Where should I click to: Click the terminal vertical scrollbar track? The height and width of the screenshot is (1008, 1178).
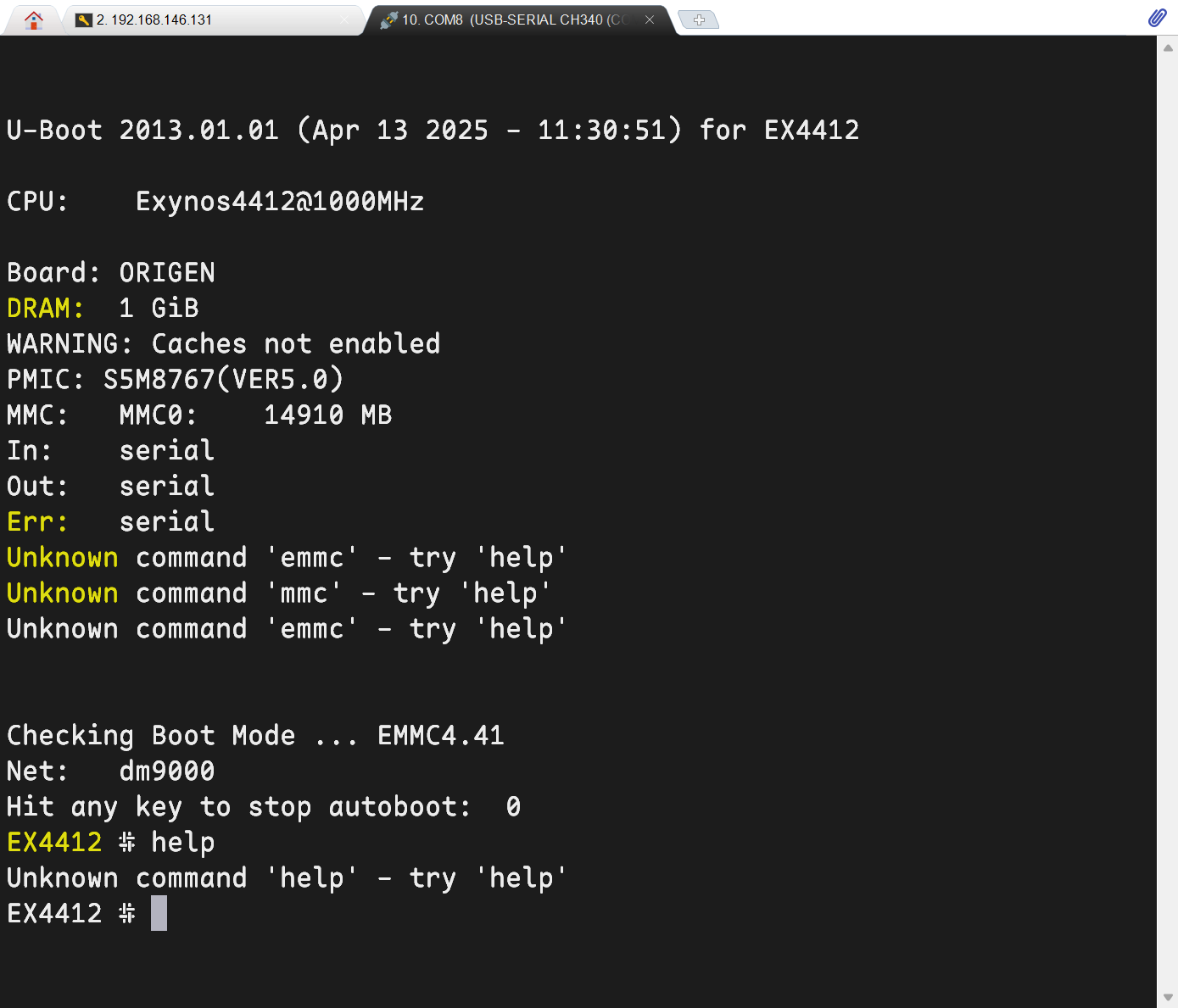tap(1168, 521)
